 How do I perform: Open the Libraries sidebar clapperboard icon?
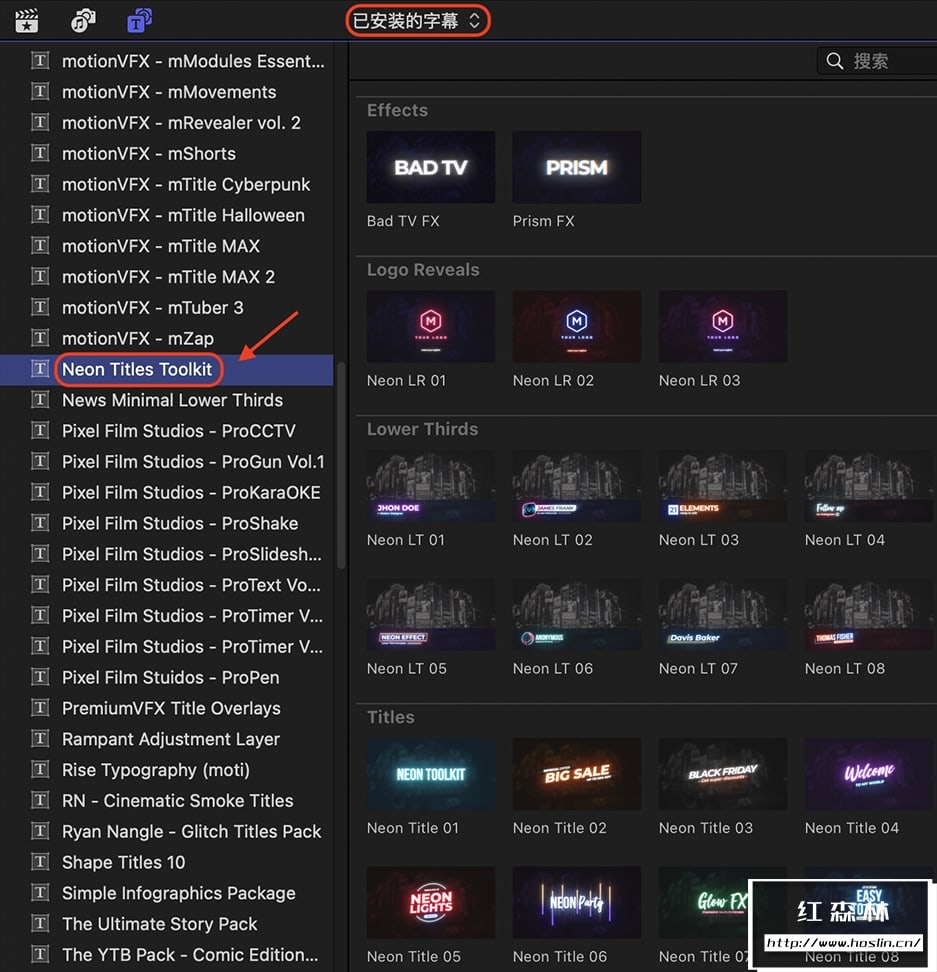[27, 20]
